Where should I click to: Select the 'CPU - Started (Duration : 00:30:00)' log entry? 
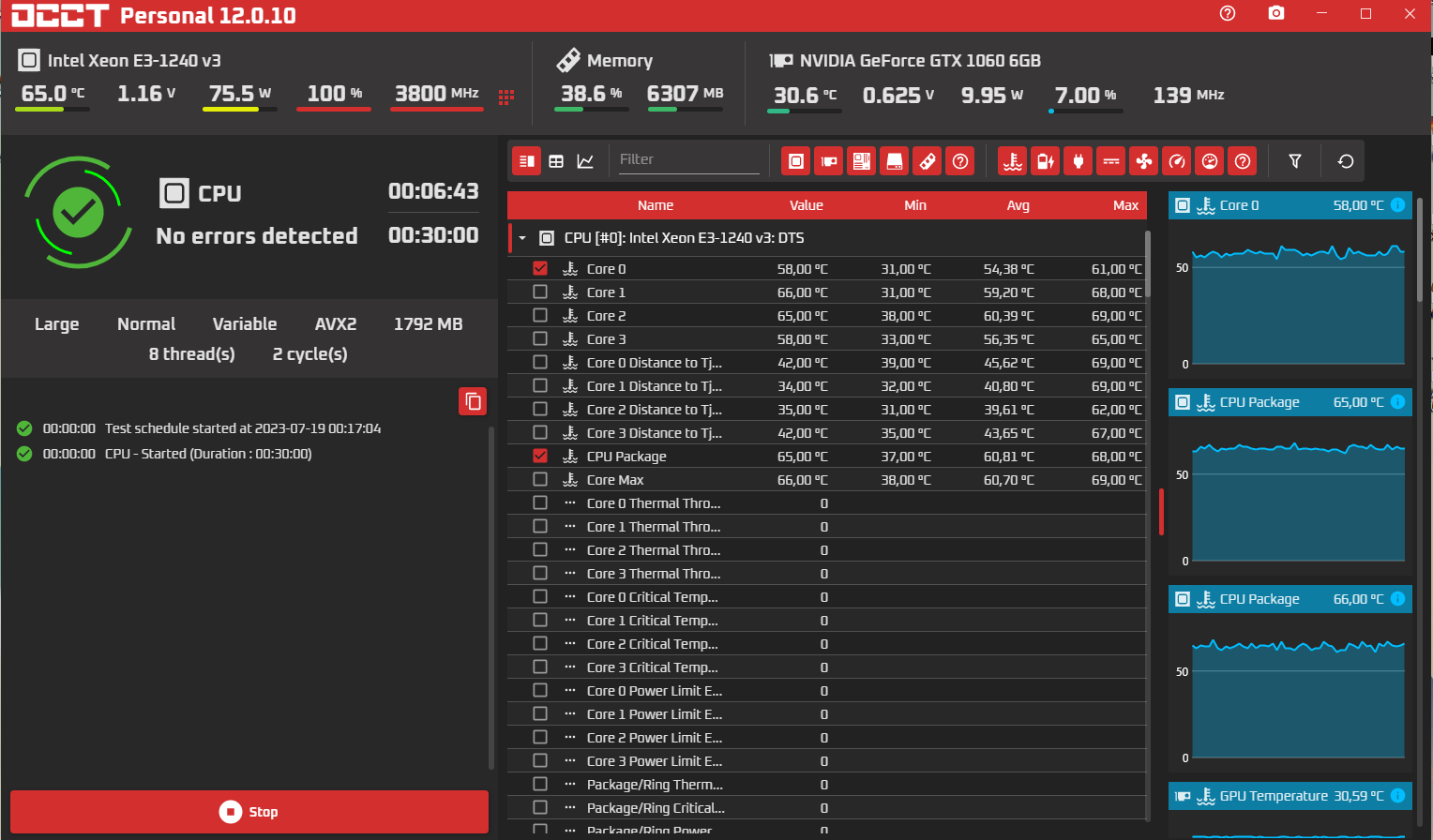coord(208,454)
